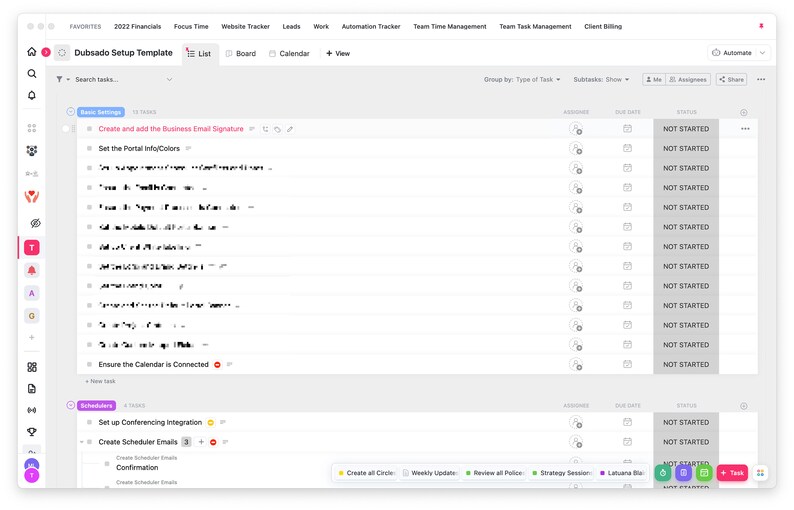
Task: Click + New task under Basic Settings
Action: coord(100,381)
